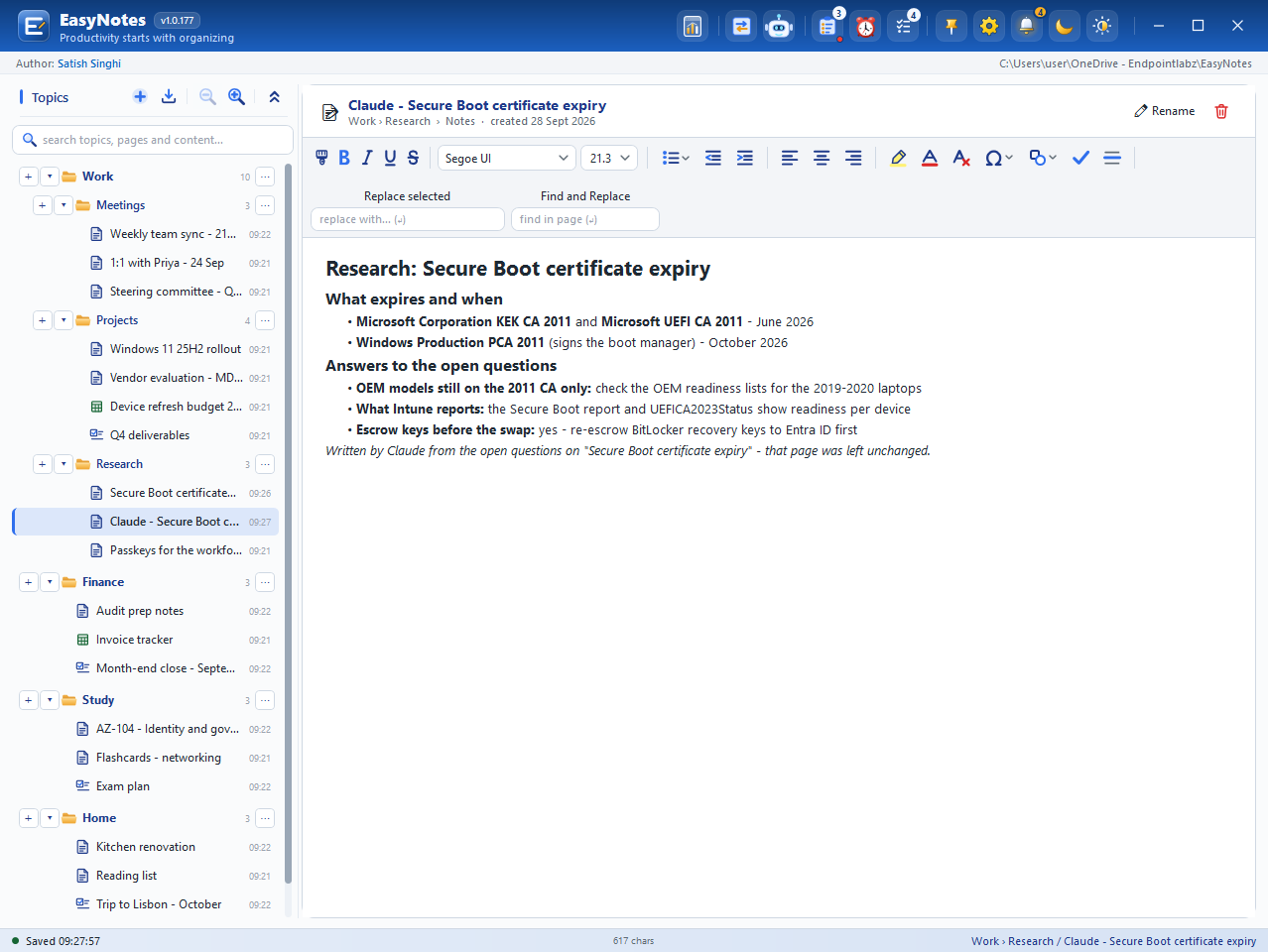Image resolution: width=1268 pixels, height=952 pixels.
Task: Click the author name Satish Singhi
Action: (x=89, y=63)
